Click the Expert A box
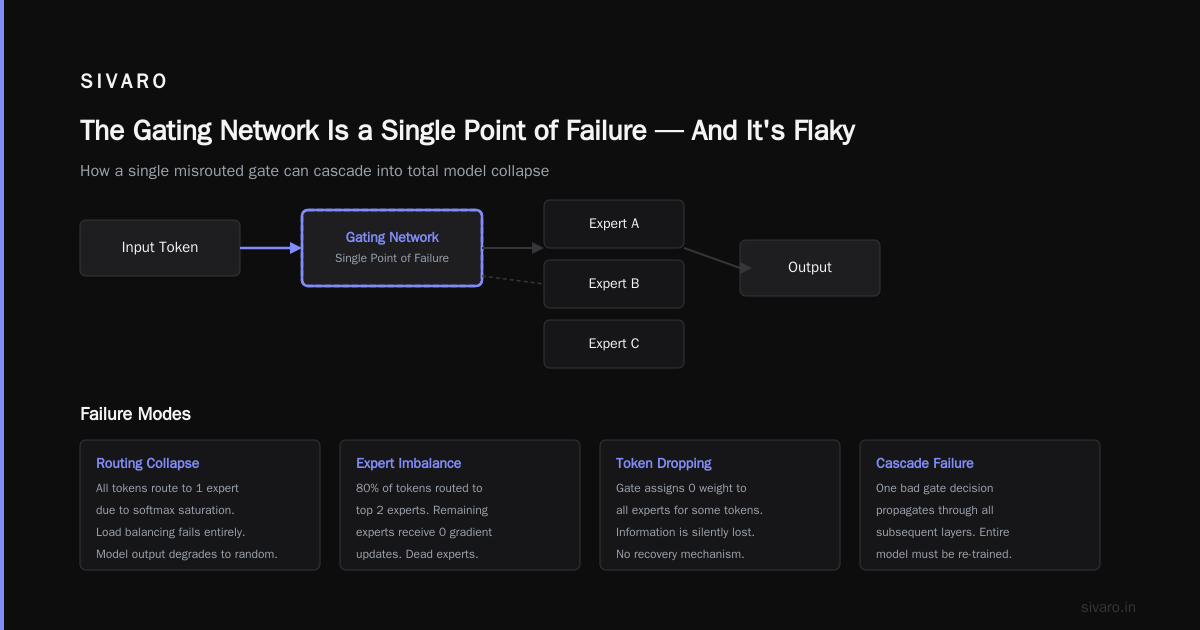The width and height of the screenshot is (1200, 630). 614,224
